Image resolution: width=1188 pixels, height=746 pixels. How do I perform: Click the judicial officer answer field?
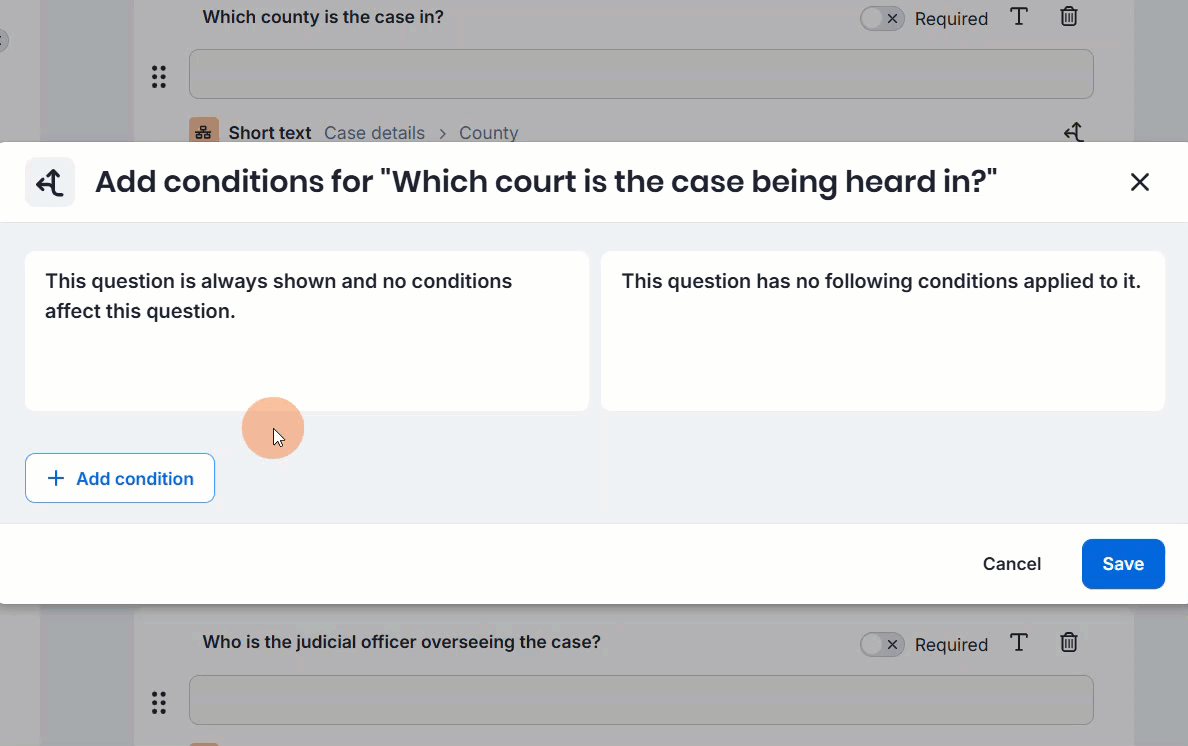coord(640,700)
